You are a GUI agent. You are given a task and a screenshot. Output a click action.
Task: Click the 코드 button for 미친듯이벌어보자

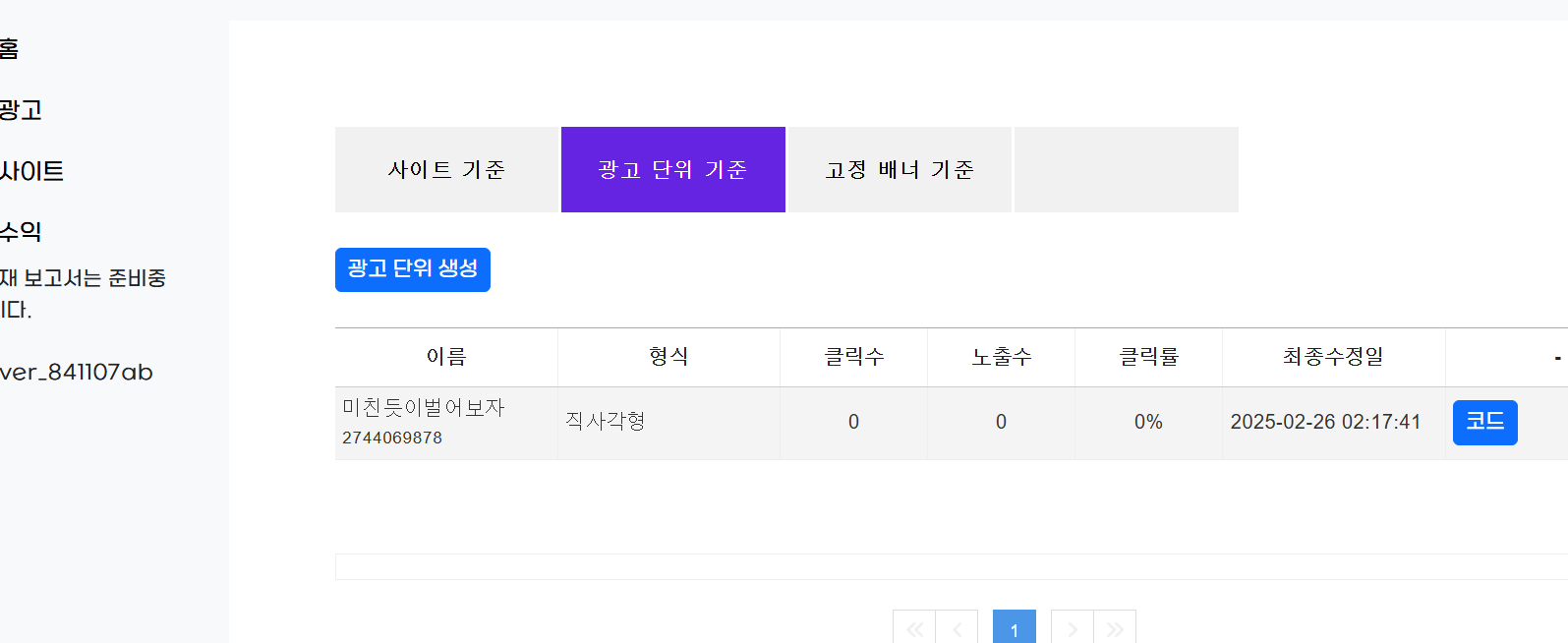[1485, 423]
